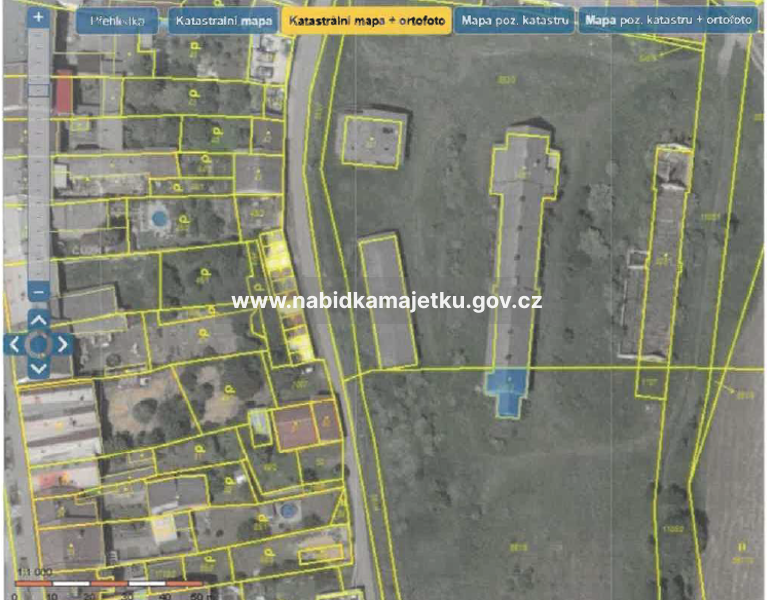
Task: Pan the map left with arrow
Action: pyautogui.click(x=14, y=344)
